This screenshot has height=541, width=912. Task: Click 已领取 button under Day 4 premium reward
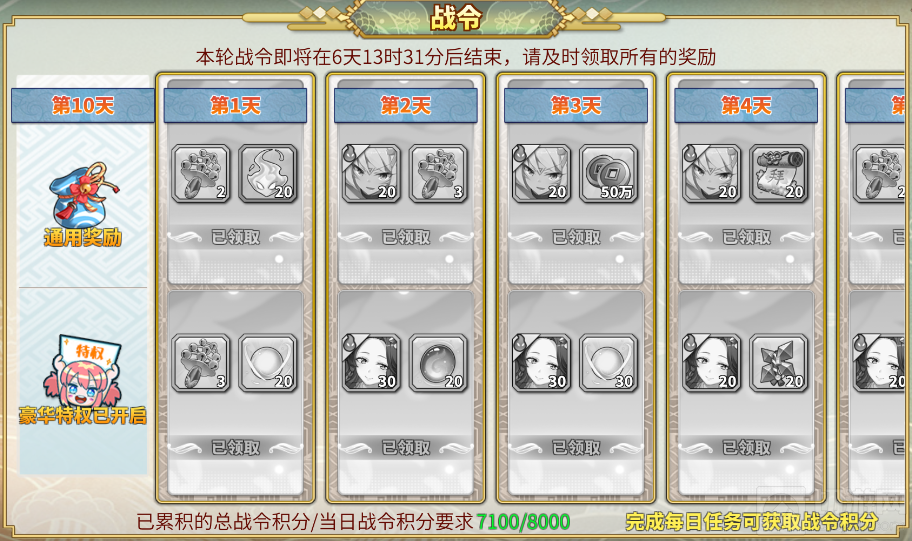pos(746,447)
